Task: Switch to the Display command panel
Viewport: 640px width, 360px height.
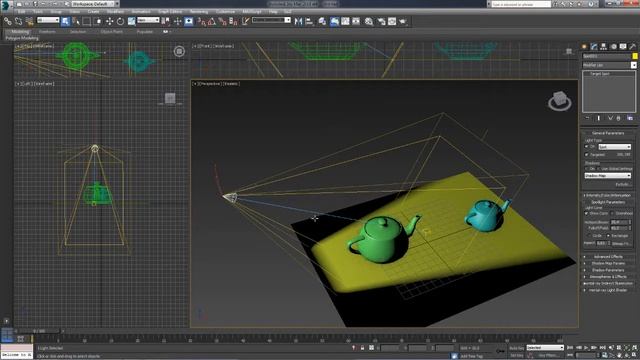Action: [x=623, y=47]
